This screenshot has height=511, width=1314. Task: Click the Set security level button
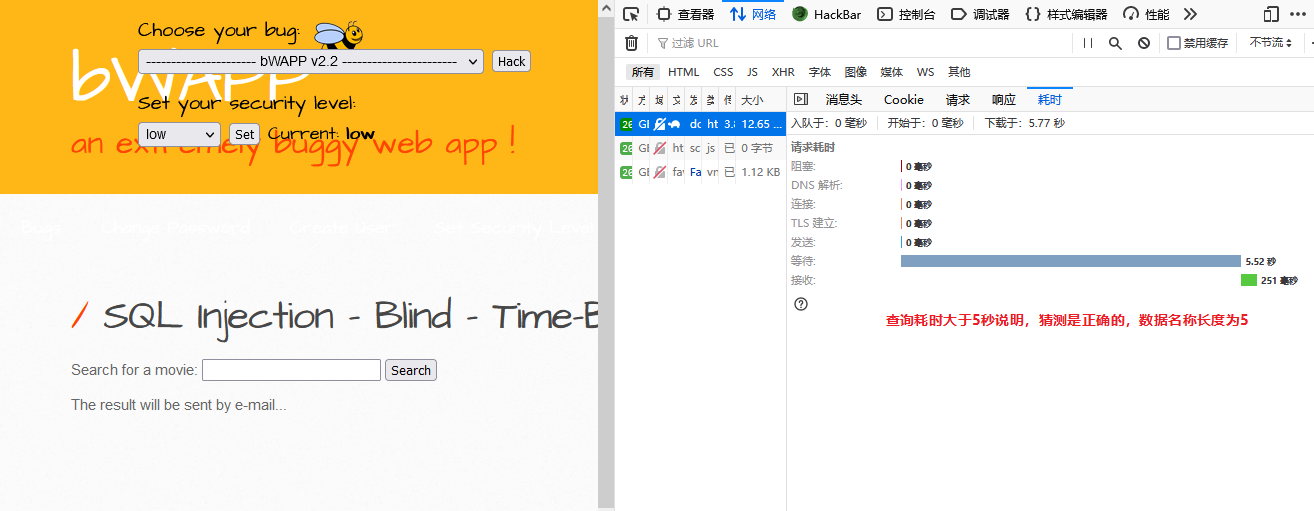click(245, 134)
